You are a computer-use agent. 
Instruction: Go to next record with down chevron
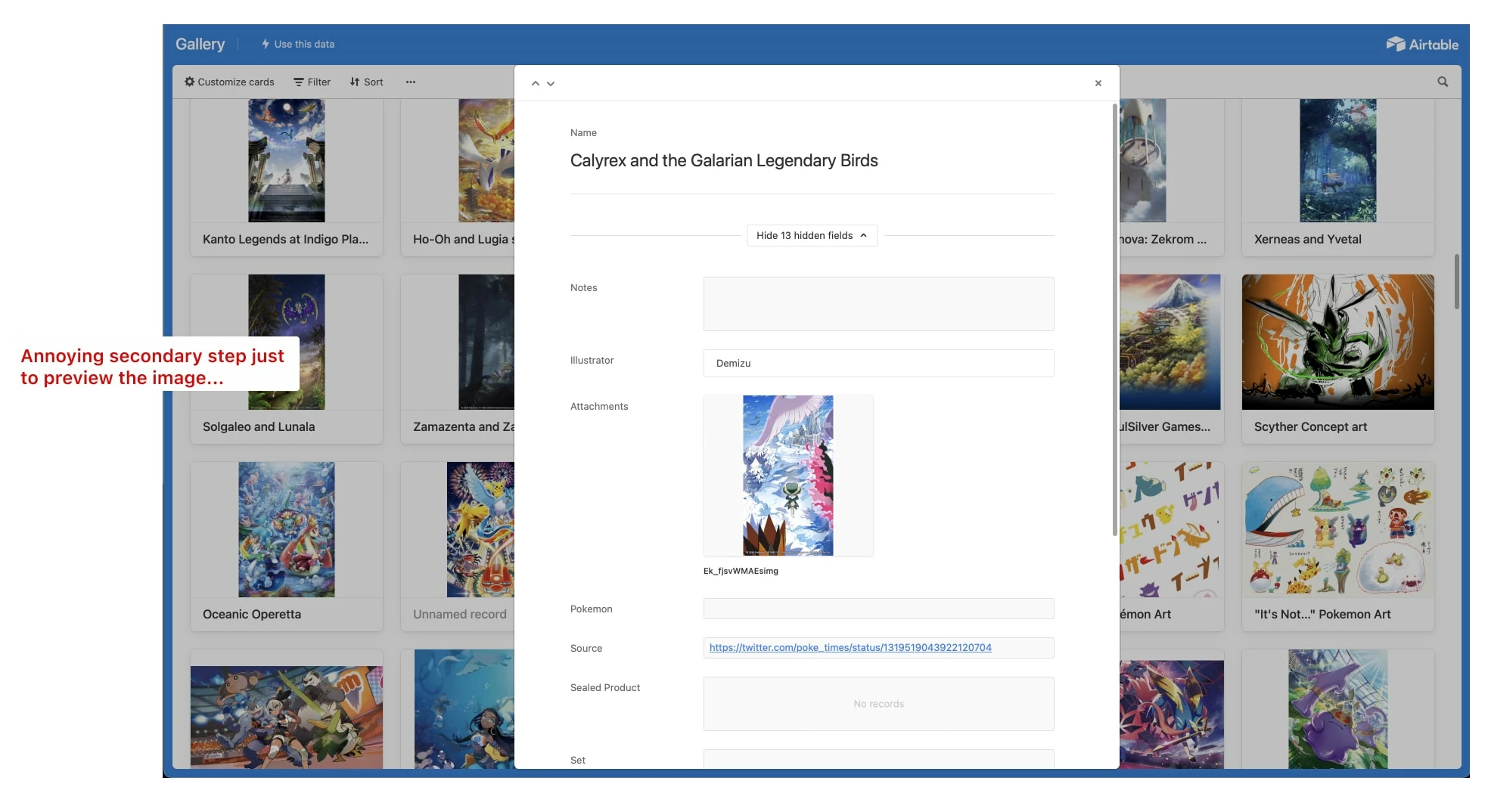pyautogui.click(x=551, y=83)
